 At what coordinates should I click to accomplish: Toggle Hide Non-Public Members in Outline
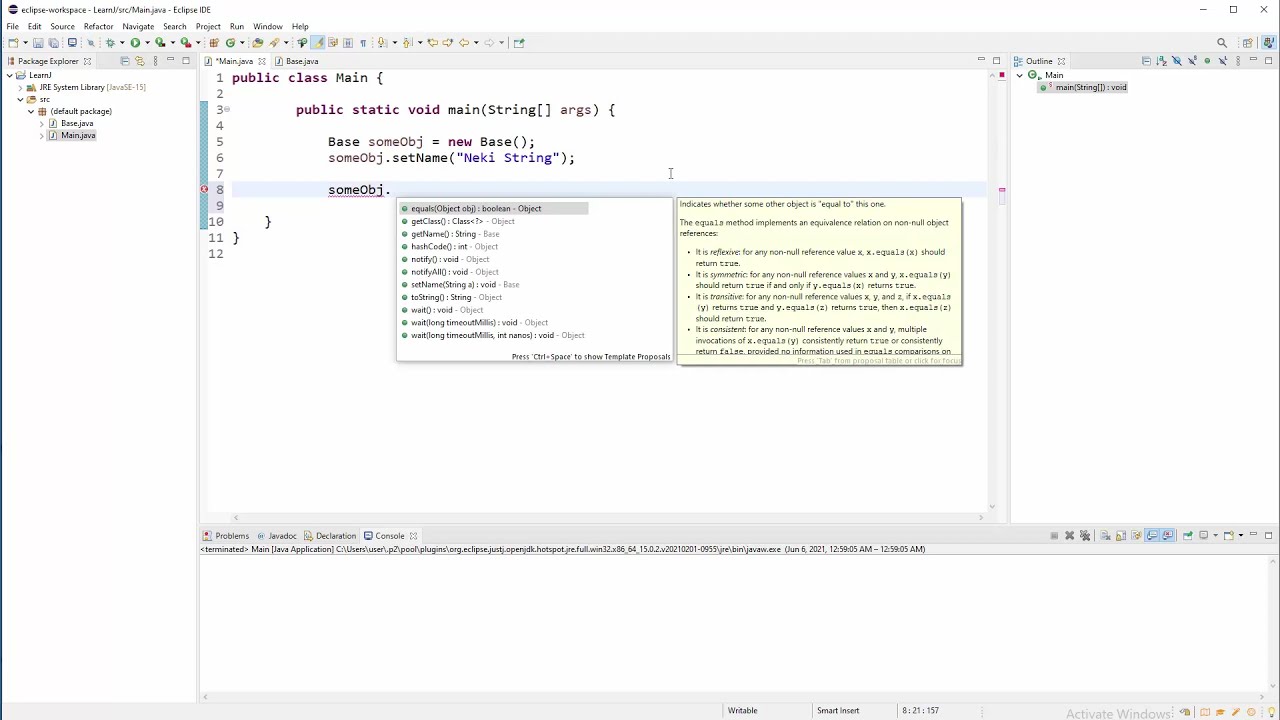pos(1207,61)
